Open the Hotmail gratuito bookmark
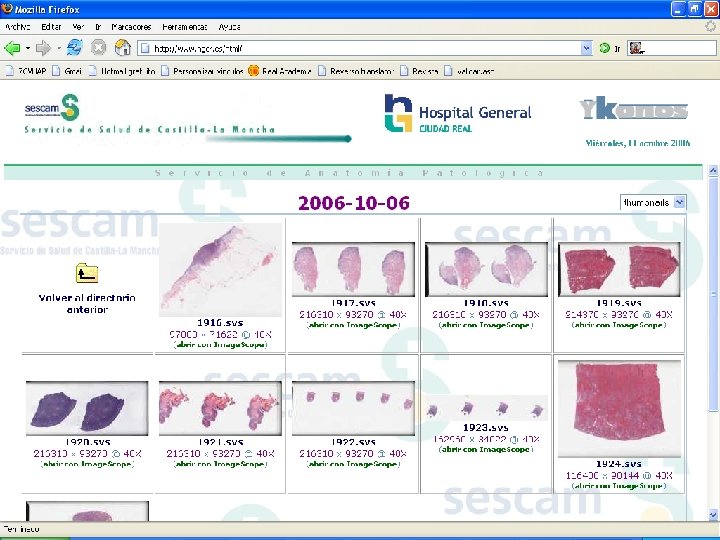This screenshot has width=720, height=540. 122,71
